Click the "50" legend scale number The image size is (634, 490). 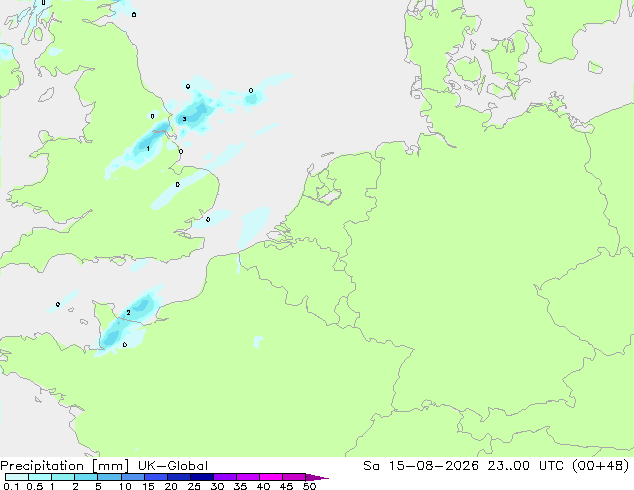310,486
